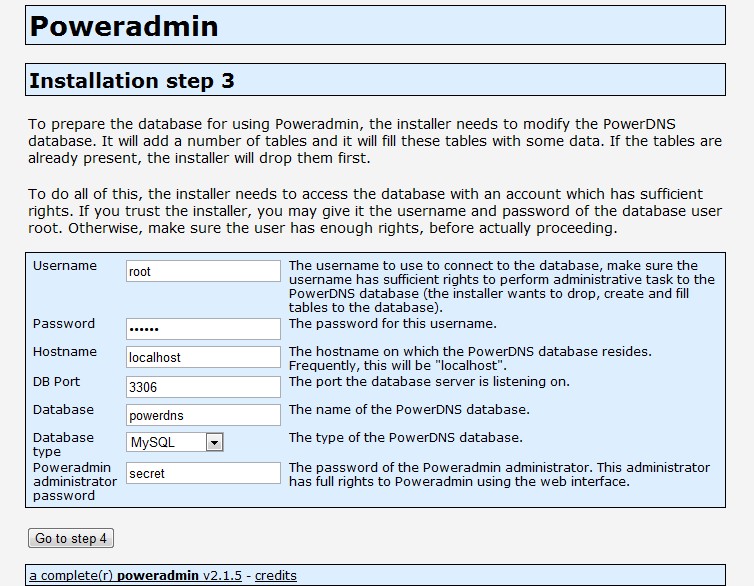Image resolution: width=754 pixels, height=586 pixels.
Task: Click the text 'The password for this username.'
Action: click(392, 324)
